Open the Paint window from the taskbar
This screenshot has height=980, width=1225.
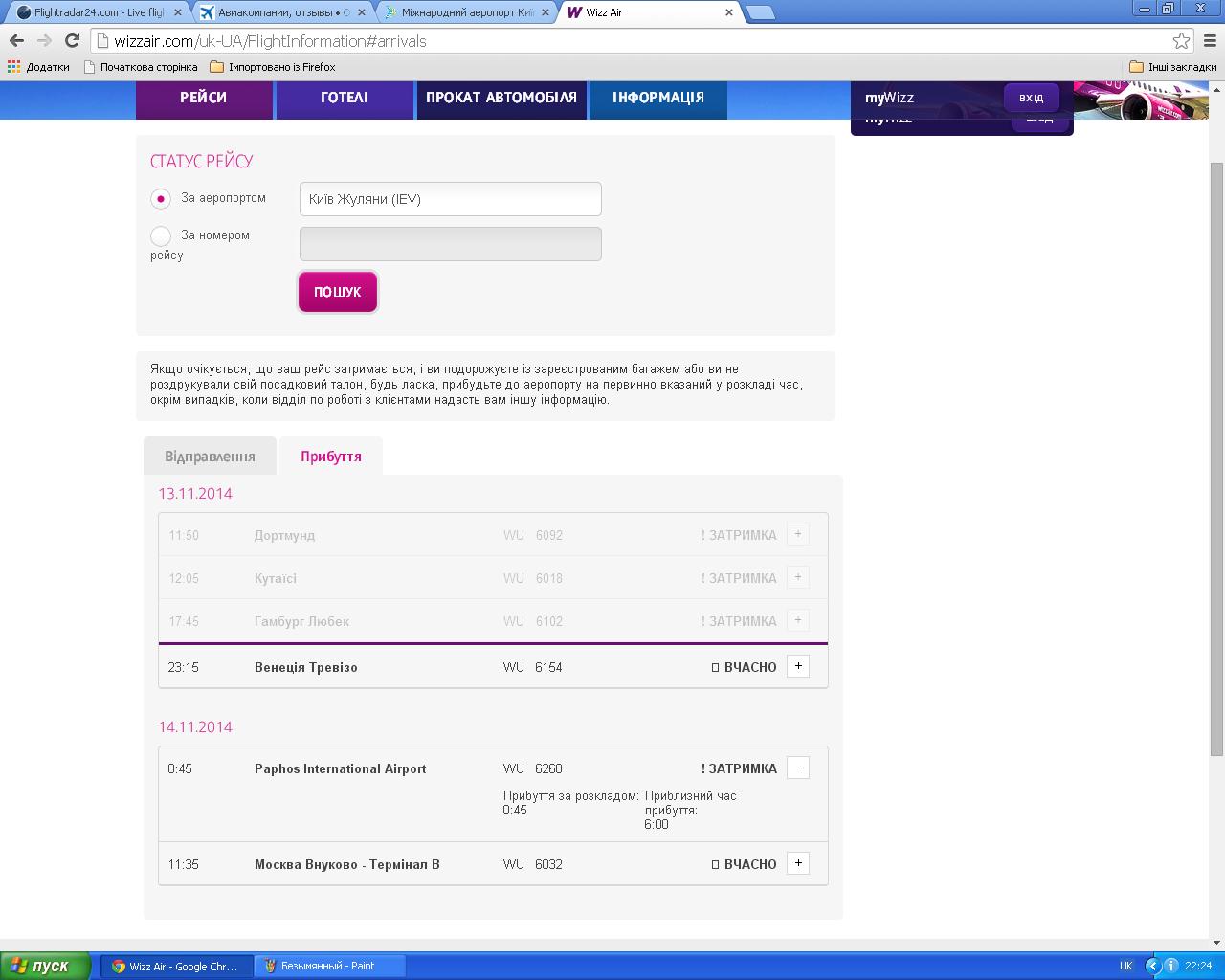coord(330,966)
